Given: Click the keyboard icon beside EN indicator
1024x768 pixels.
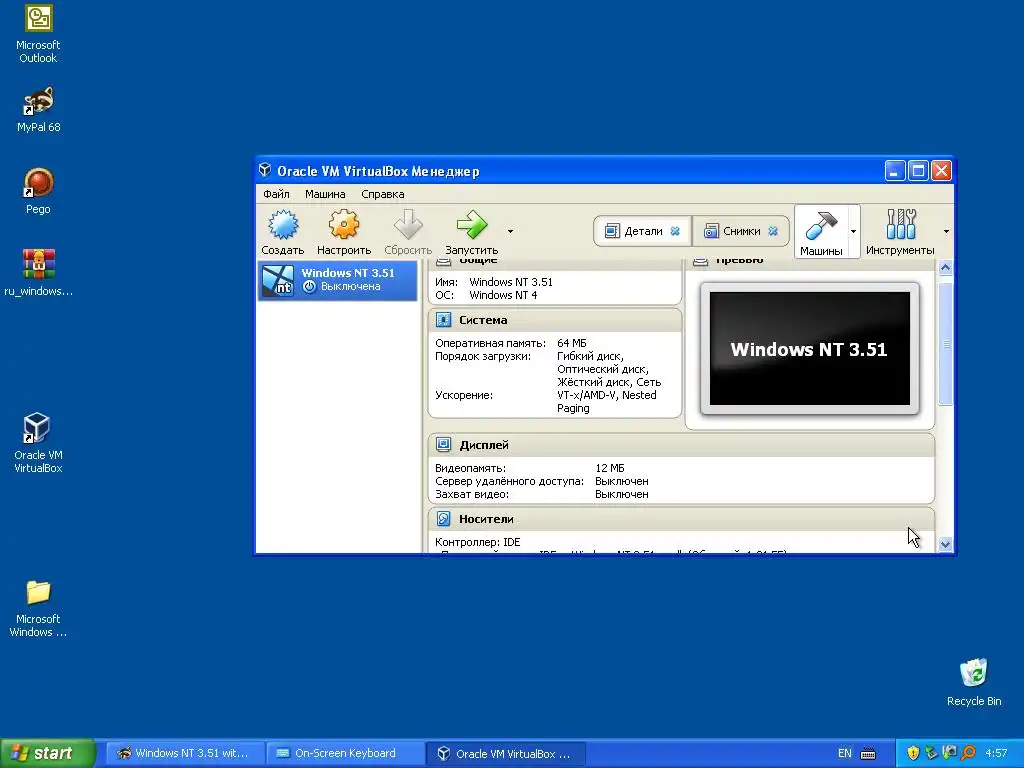Looking at the screenshot, I should pos(868,754).
